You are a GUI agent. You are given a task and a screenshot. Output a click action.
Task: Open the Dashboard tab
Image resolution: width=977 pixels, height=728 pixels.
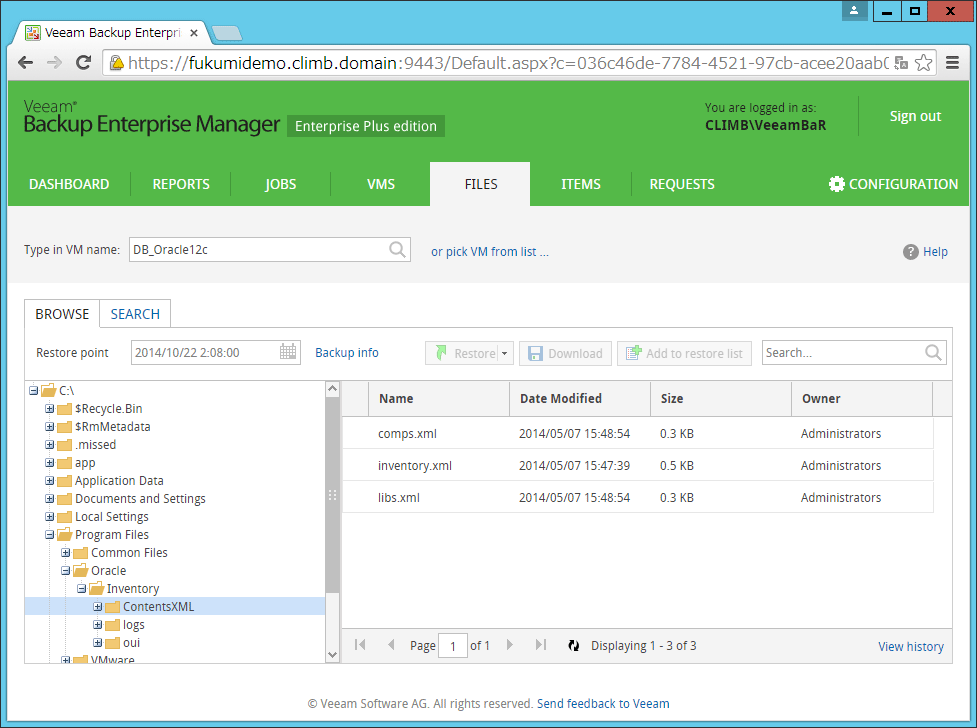pyautogui.click(x=69, y=184)
